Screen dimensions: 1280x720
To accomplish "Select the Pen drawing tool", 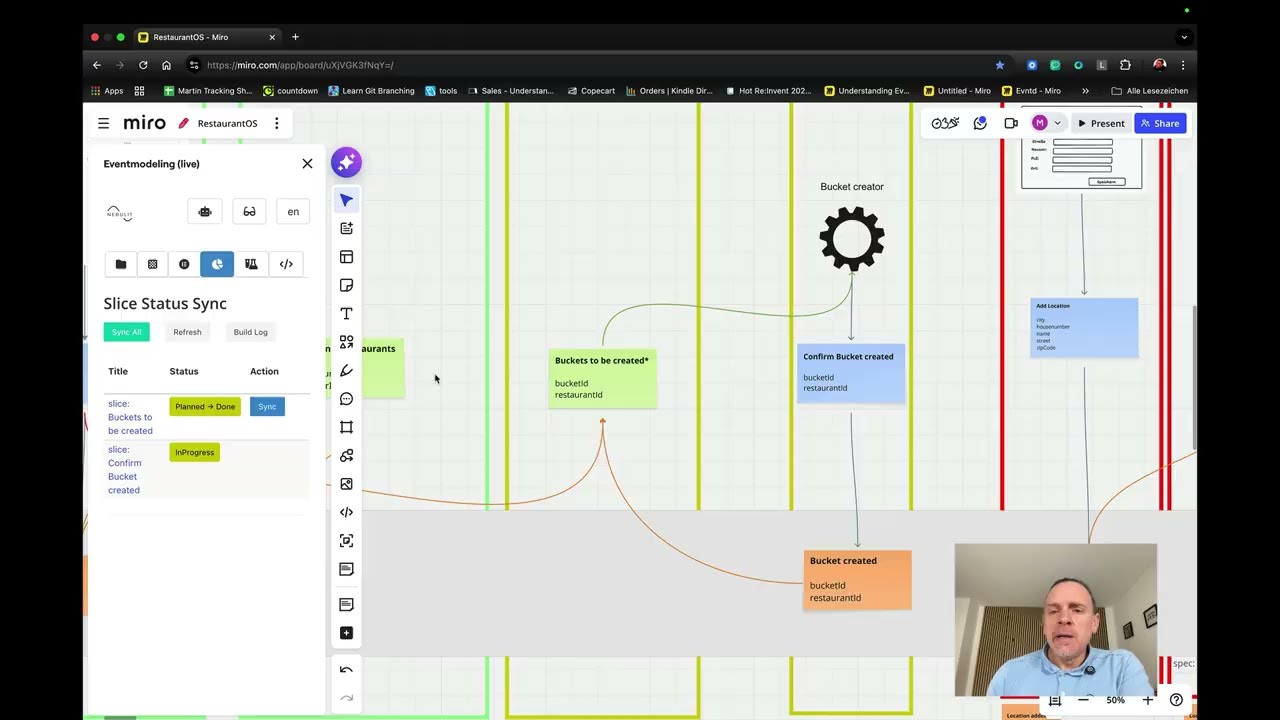I will click(x=346, y=371).
